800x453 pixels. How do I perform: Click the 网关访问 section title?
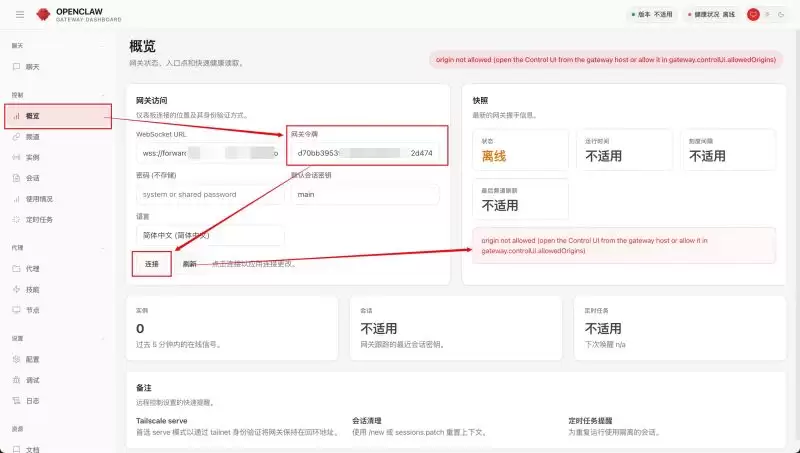click(x=152, y=100)
